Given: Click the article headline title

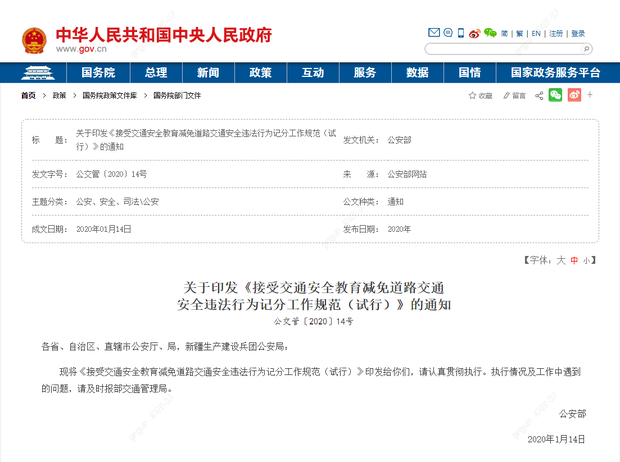Looking at the screenshot, I should (x=314, y=296).
